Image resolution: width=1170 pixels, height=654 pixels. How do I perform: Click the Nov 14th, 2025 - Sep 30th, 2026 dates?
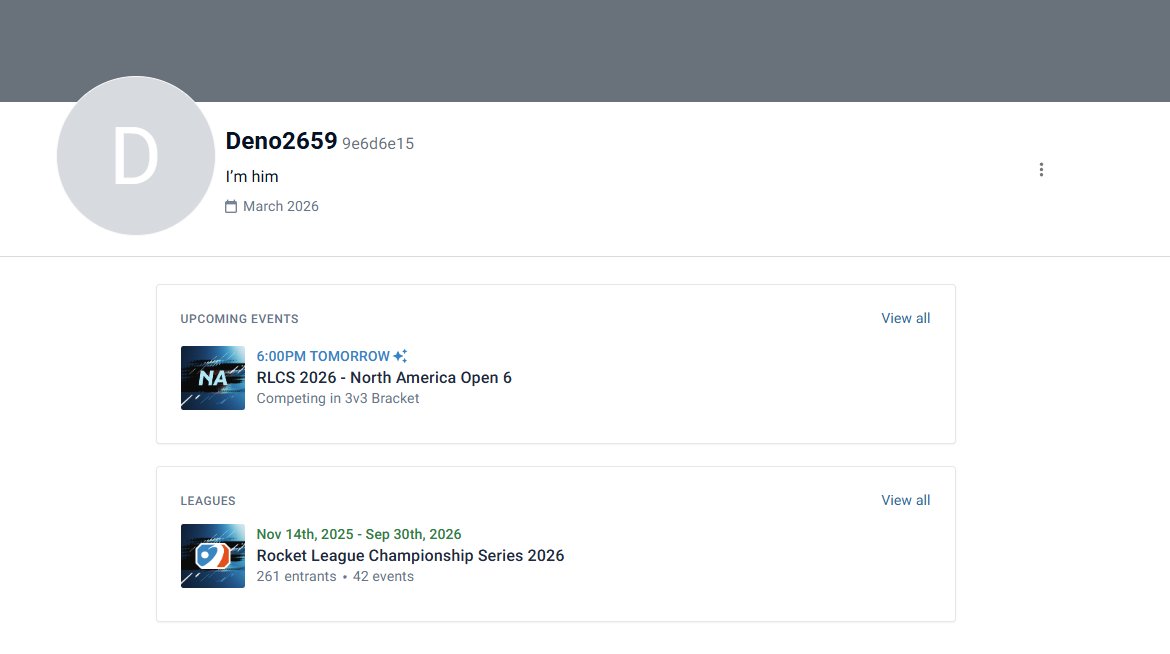[359, 535]
